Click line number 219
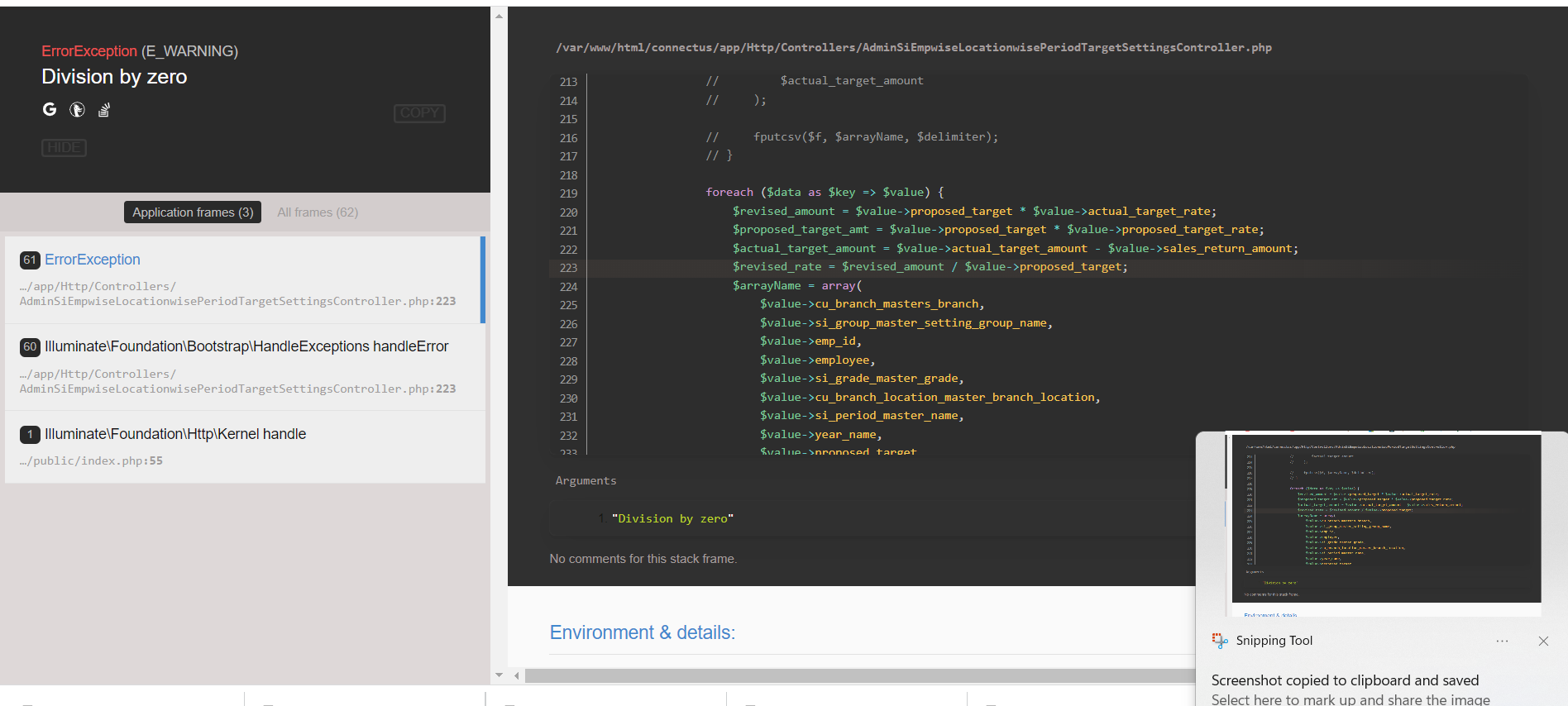Image resolution: width=1568 pixels, height=706 pixels. click(569, 193)
